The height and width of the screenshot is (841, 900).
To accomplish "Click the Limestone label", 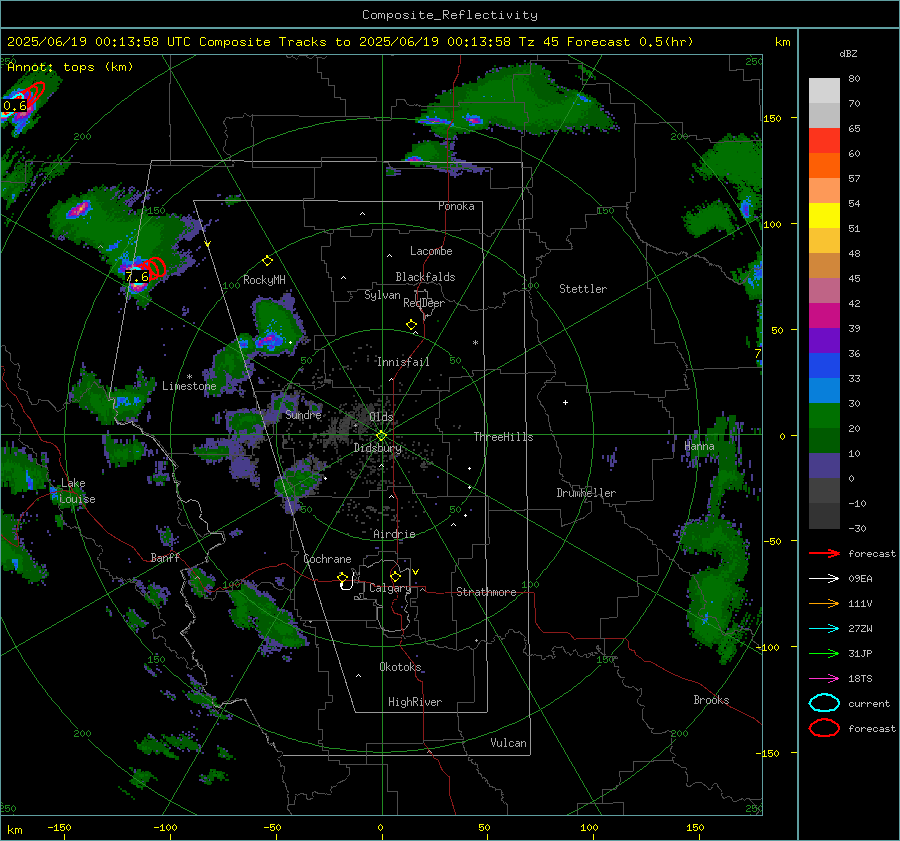I will pos(189,386).
